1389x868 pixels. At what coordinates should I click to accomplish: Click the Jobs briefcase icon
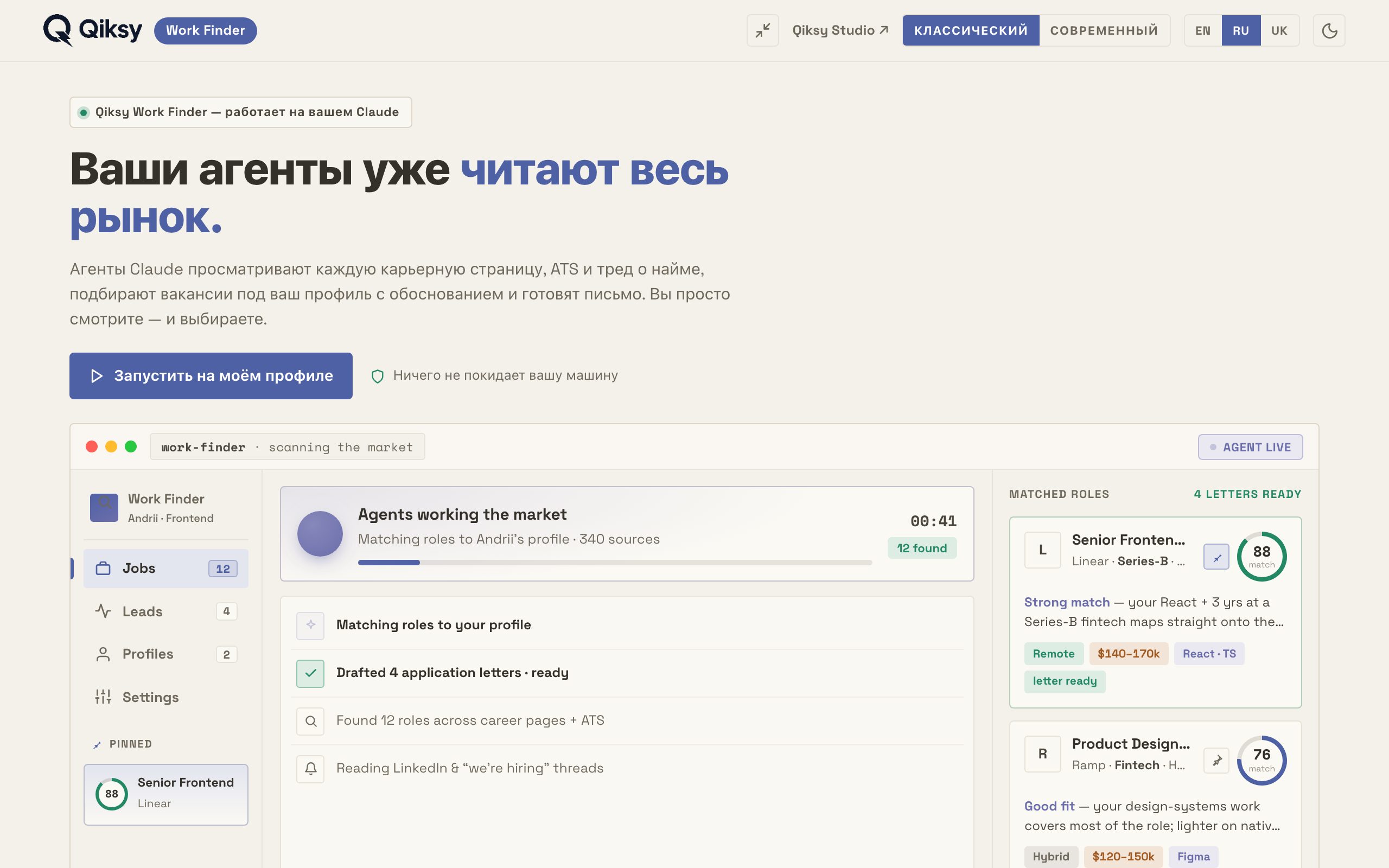pos(103,569)
